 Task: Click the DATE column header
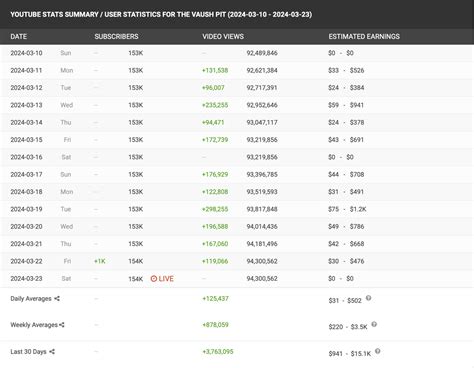pos(19,36)
